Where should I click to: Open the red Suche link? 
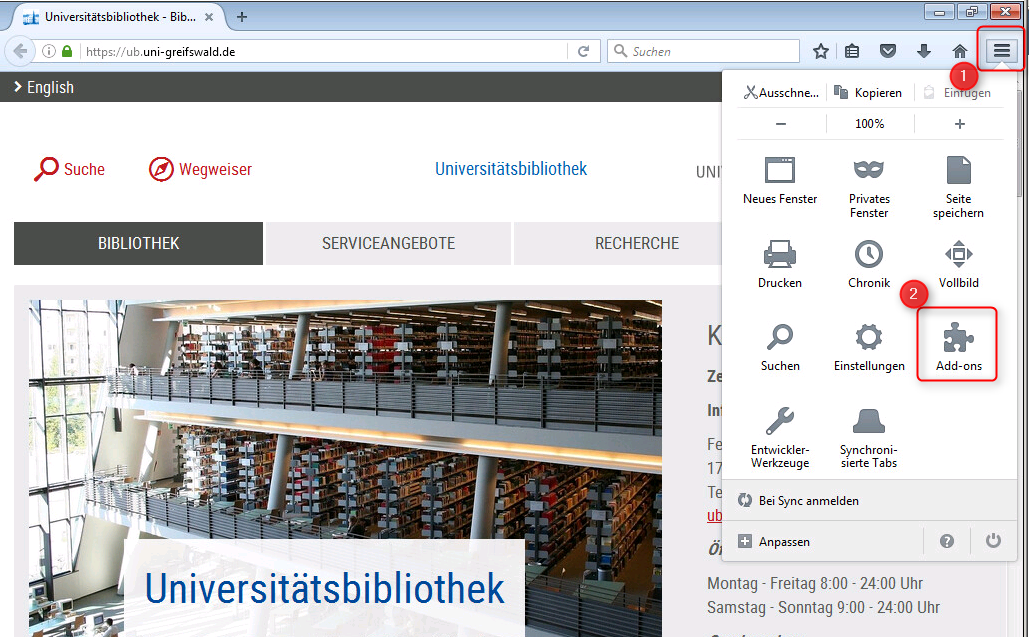point(70,169)
